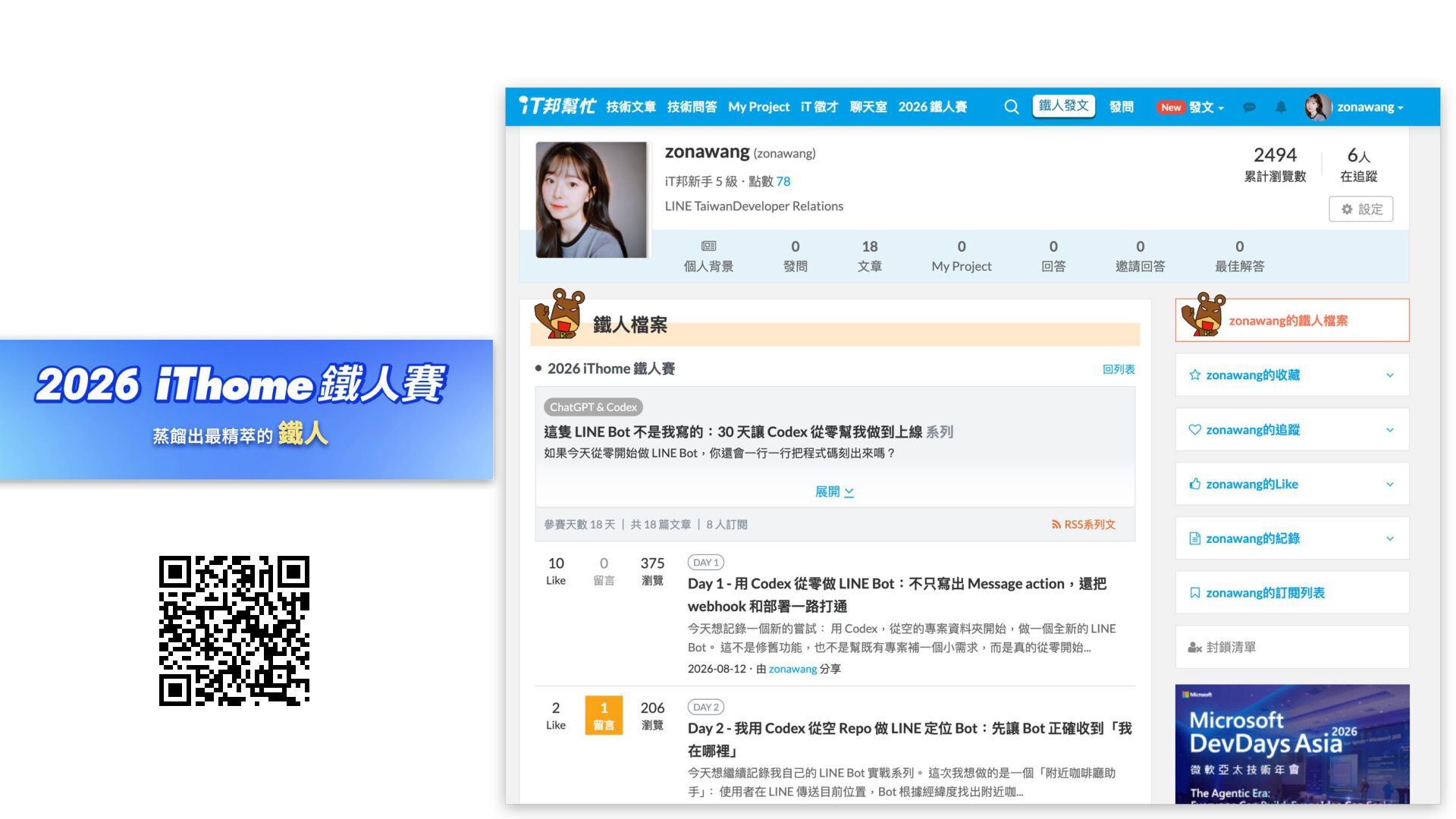
Task: Click the thumbs-up icon beside zonawang的Like
Action: tap(1195, 484)
